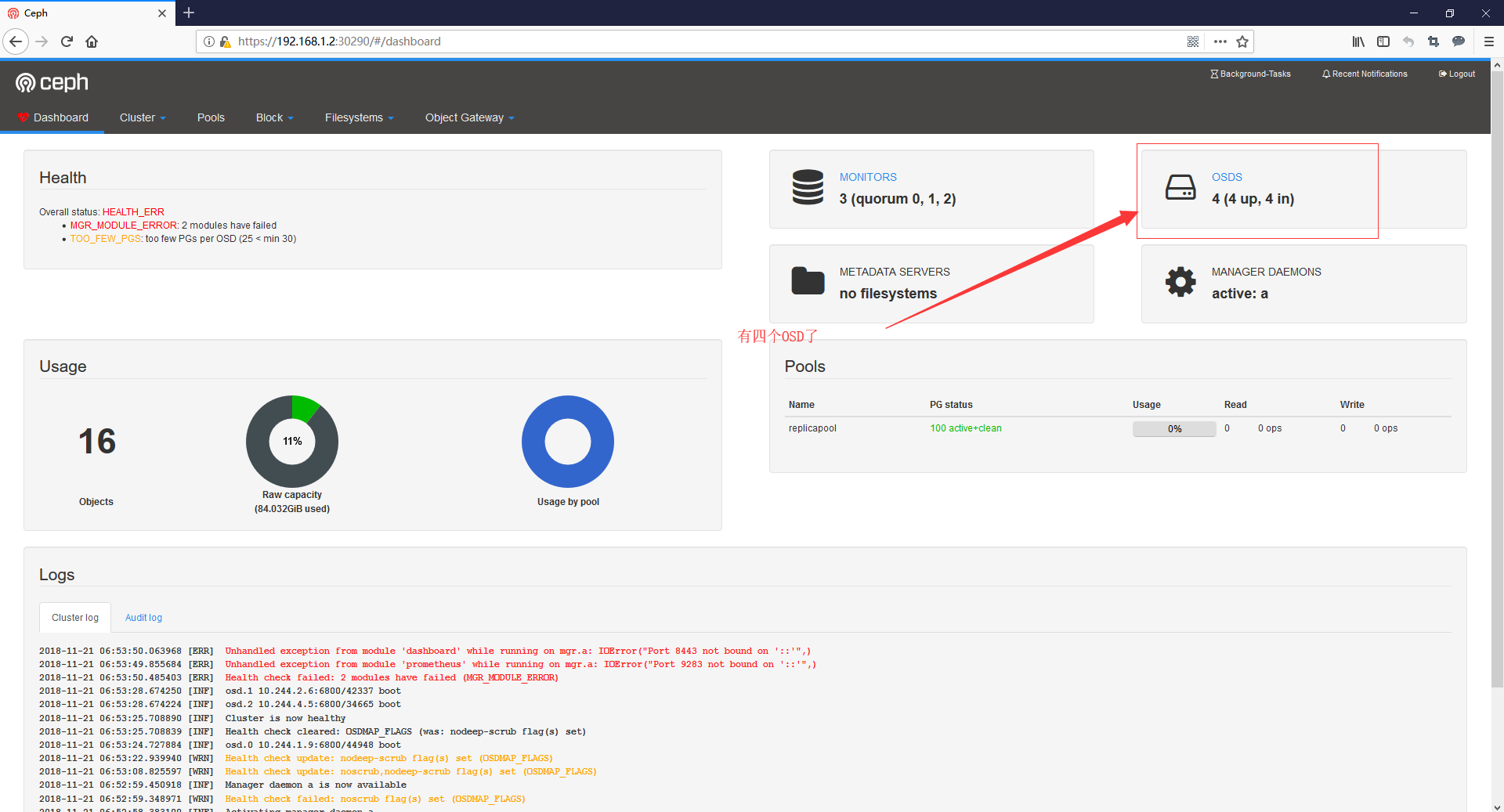Bookmark this page with star icon

[x=1242, y=42]
